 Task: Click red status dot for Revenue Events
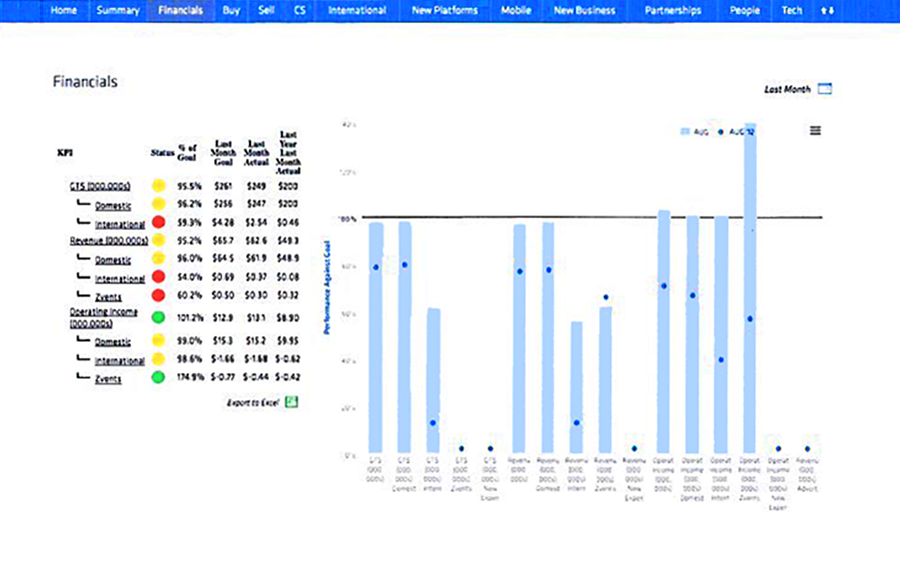tap(158, 296)
